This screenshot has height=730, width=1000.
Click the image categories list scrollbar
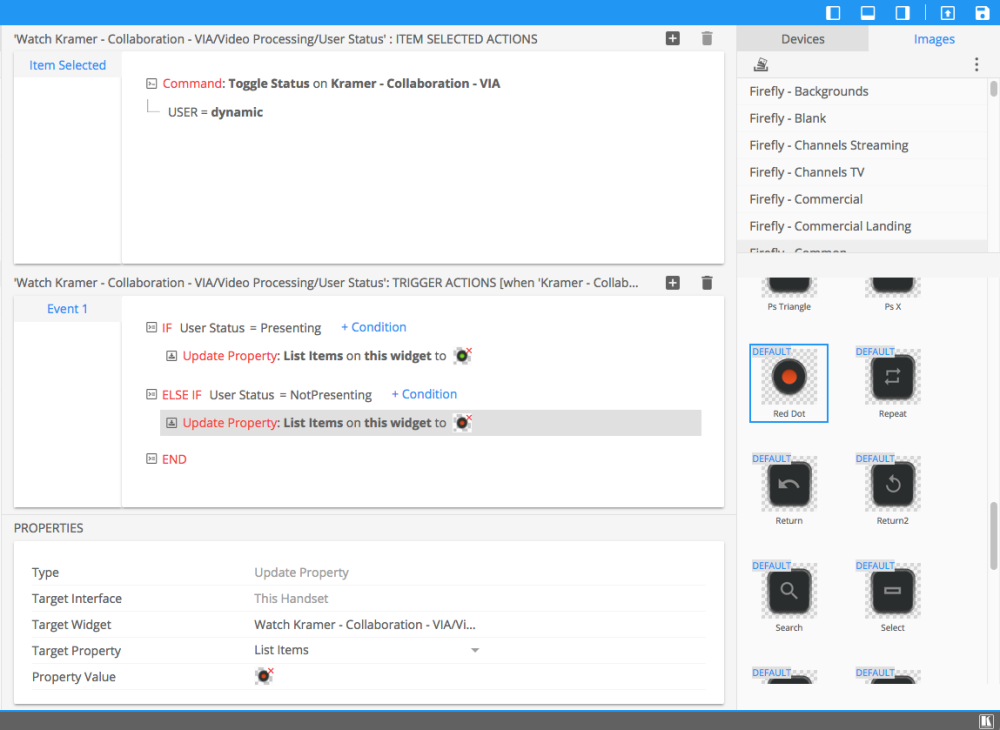pyautogui.click(x=994, y=88)
